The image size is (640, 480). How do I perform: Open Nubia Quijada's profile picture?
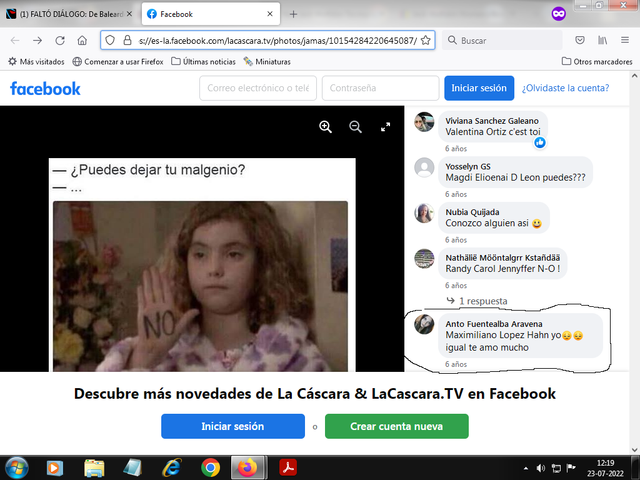click(x=424, y=213)
